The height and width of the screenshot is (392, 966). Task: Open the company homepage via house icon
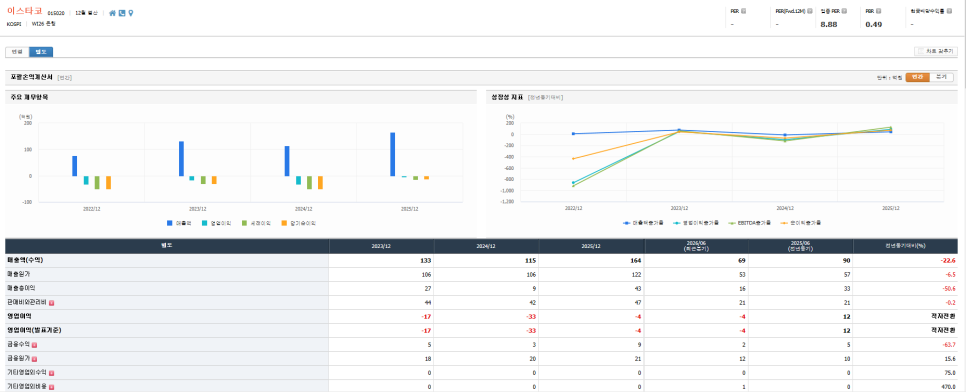pos(112,13)
